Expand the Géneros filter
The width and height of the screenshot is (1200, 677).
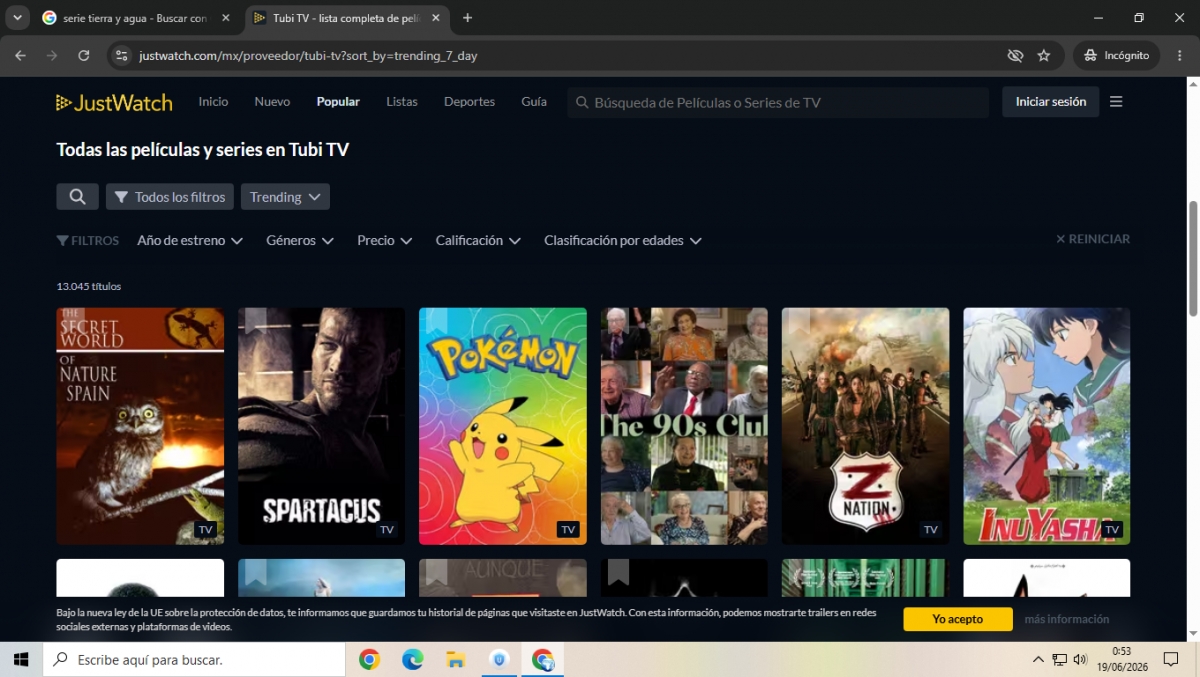click(300, 241)
